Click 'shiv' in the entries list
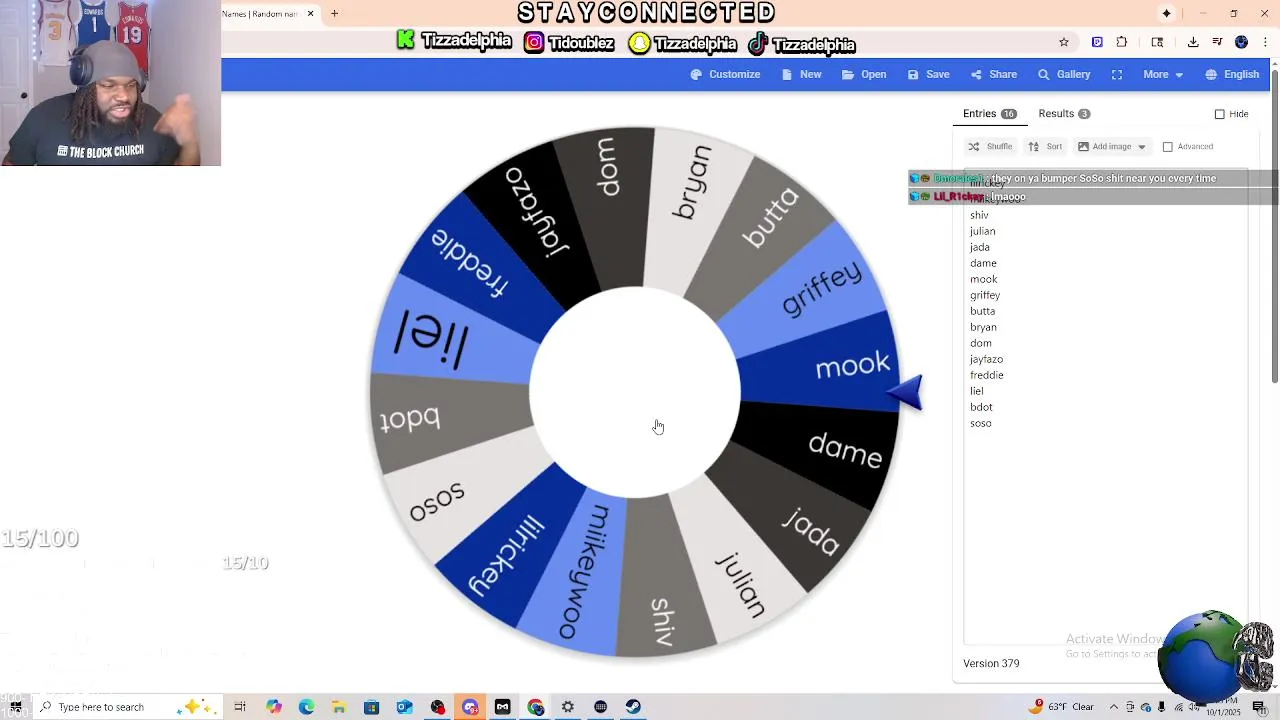 [979, 215]
